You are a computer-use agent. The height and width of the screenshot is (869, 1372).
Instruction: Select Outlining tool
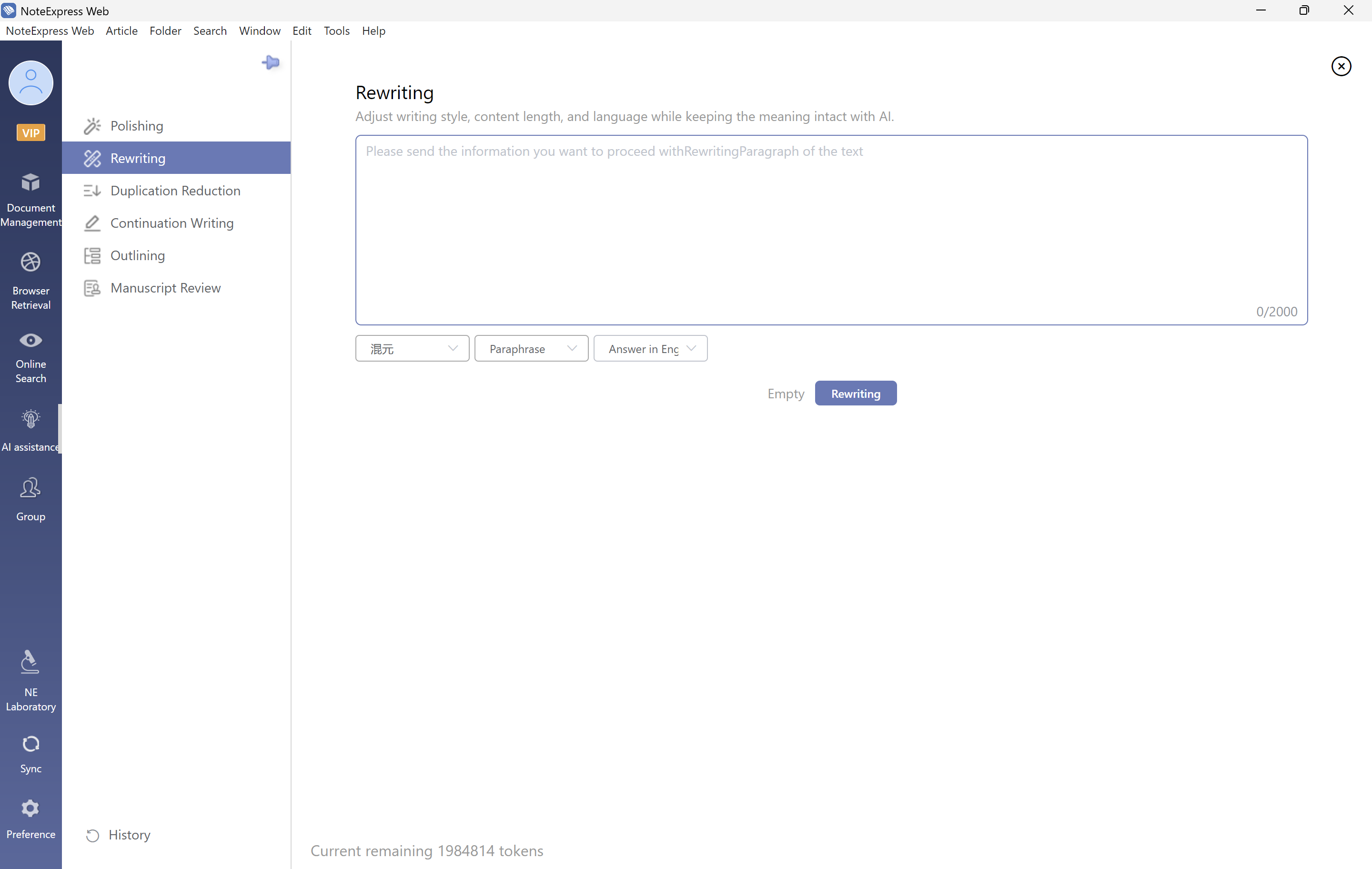[177, 255]
